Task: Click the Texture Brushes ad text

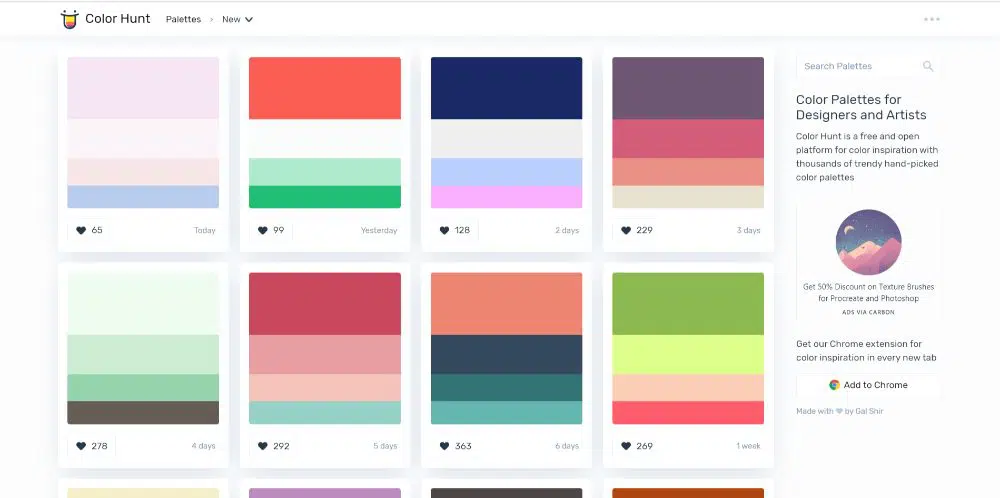Action: [x=868, y=292]
